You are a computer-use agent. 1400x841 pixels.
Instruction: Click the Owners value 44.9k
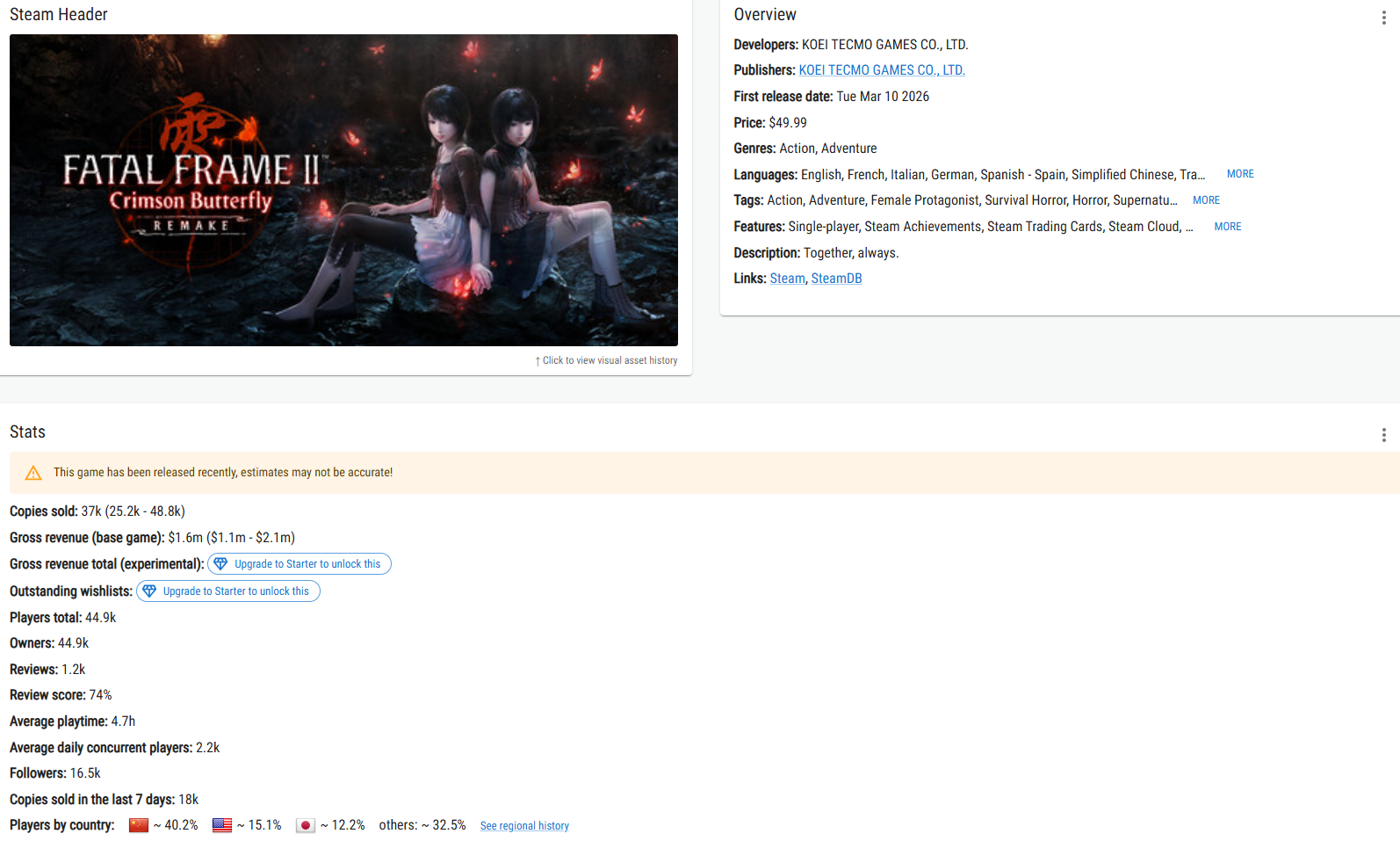click(73, 643)
